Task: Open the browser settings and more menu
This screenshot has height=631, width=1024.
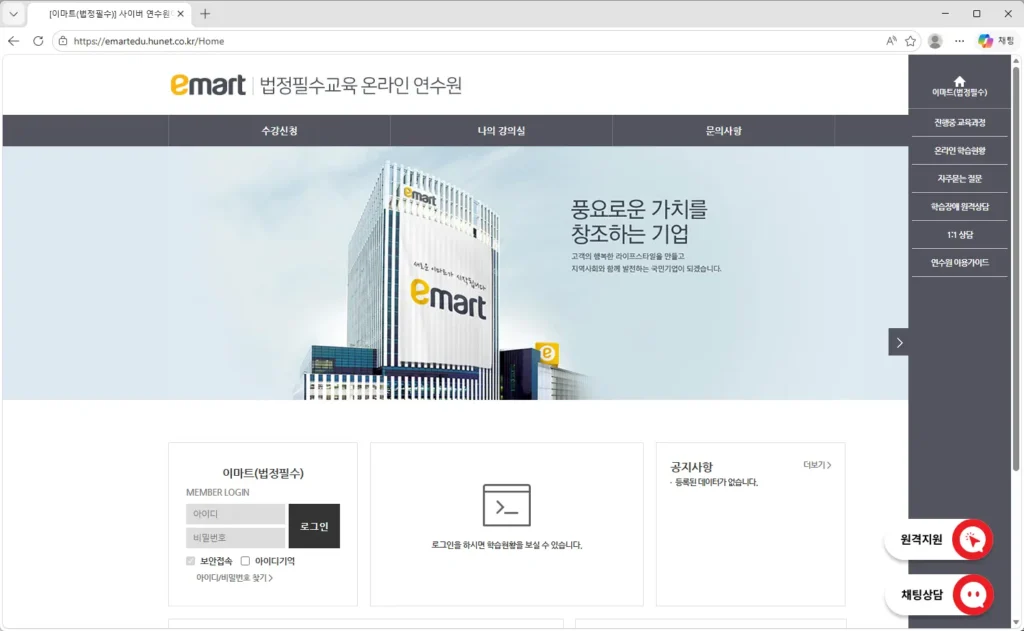Action: tap(960, 41)
